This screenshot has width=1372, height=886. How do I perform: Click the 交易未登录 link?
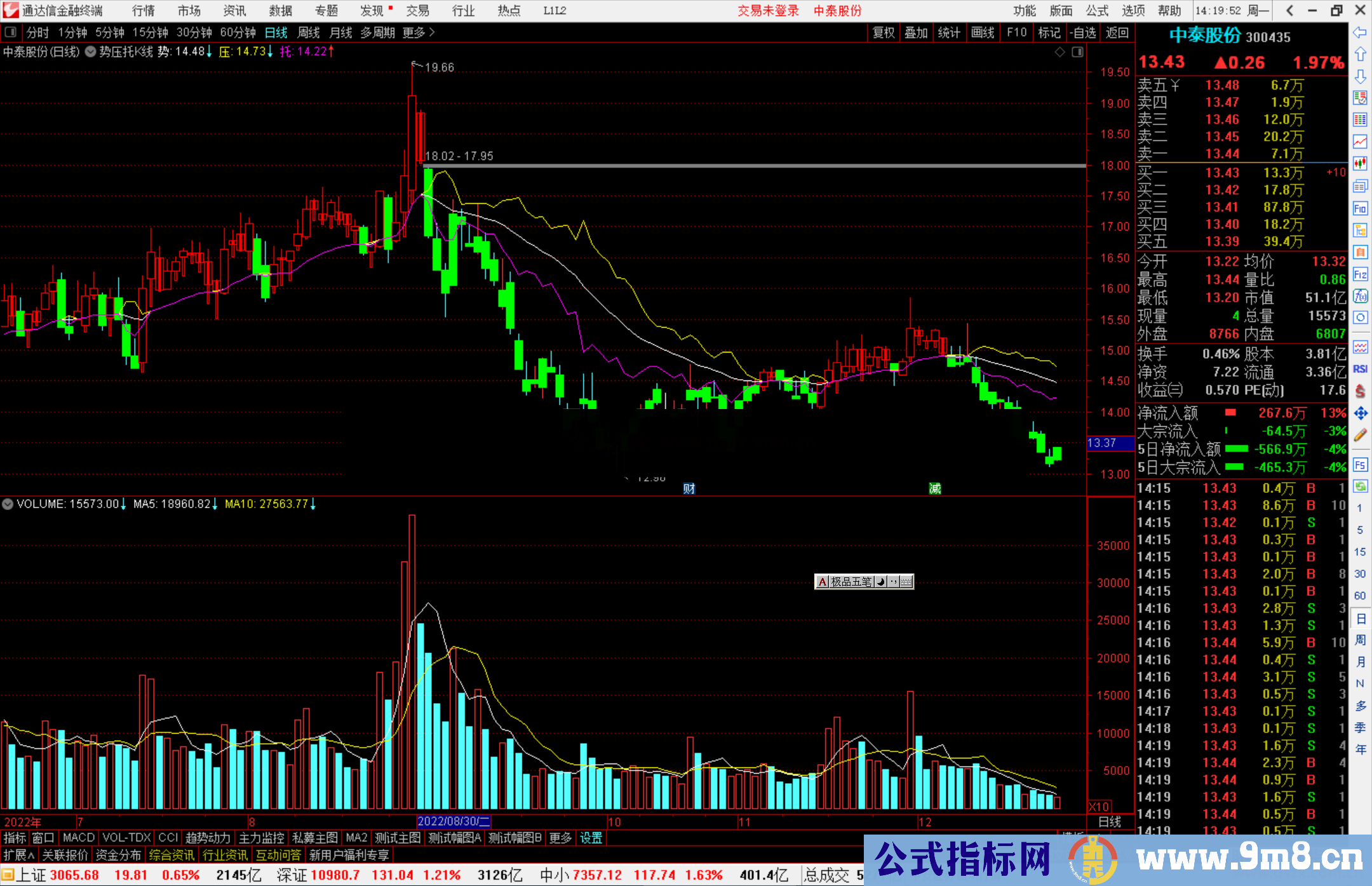click(767, 11)
